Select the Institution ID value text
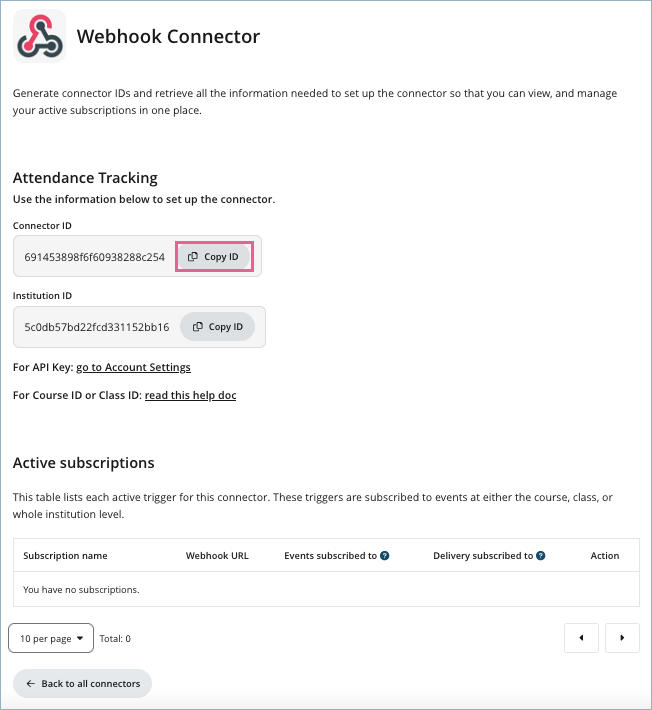Image resolution: width=652 pixels, height=710 pixels. 97,327
